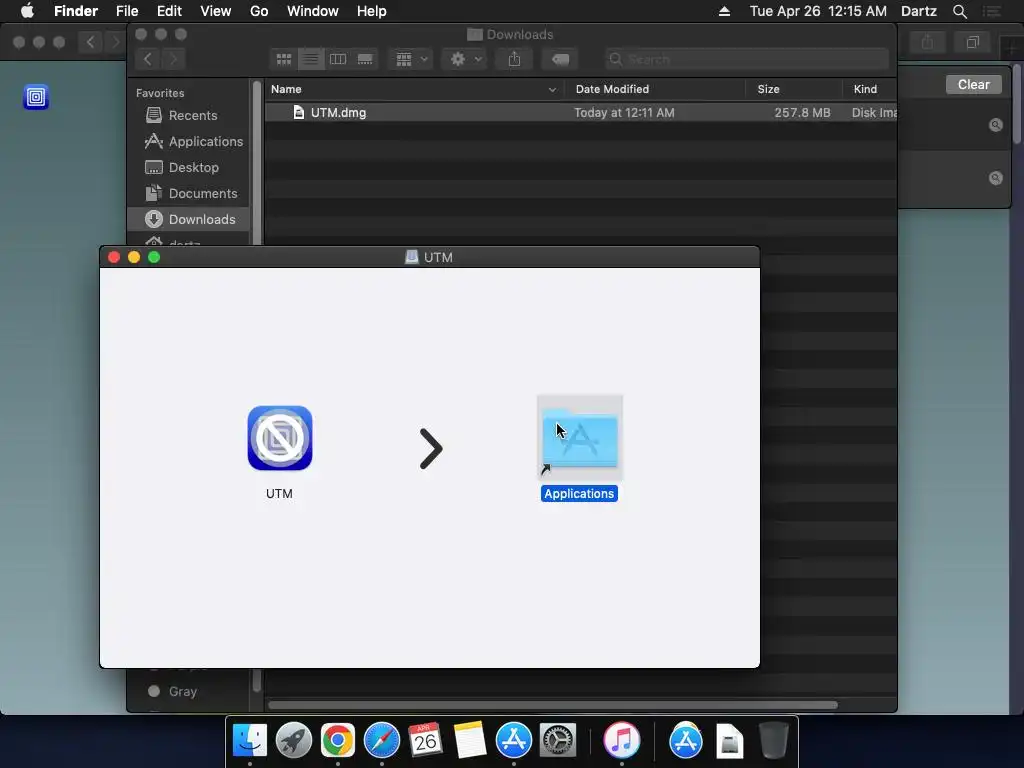1024x768 pixels.
Task: Sort by the Size column
Action: pos(768,89)
